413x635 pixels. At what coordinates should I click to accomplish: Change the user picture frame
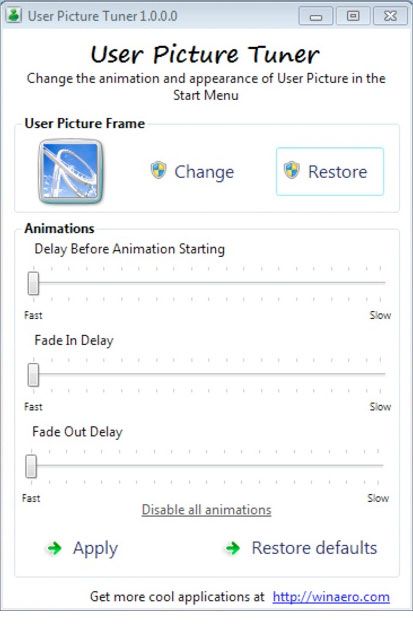[192, 171]
